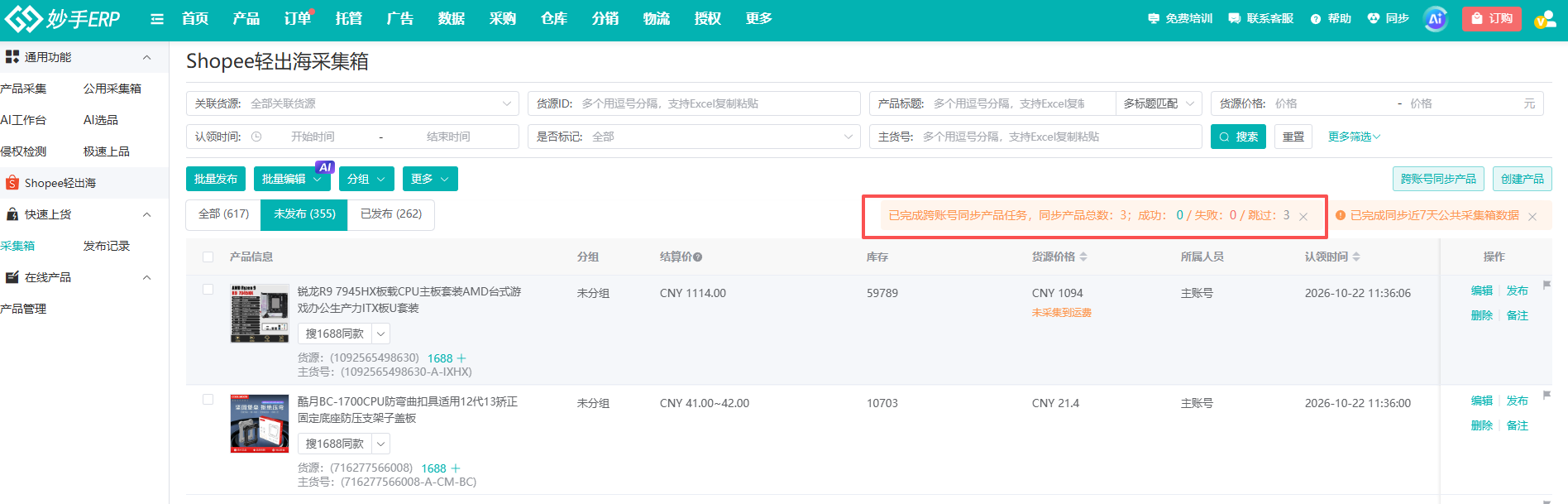The image size is (1568, 504).
Task: Focus the 主货号 input field
Action: click(x=1035, y=137)
